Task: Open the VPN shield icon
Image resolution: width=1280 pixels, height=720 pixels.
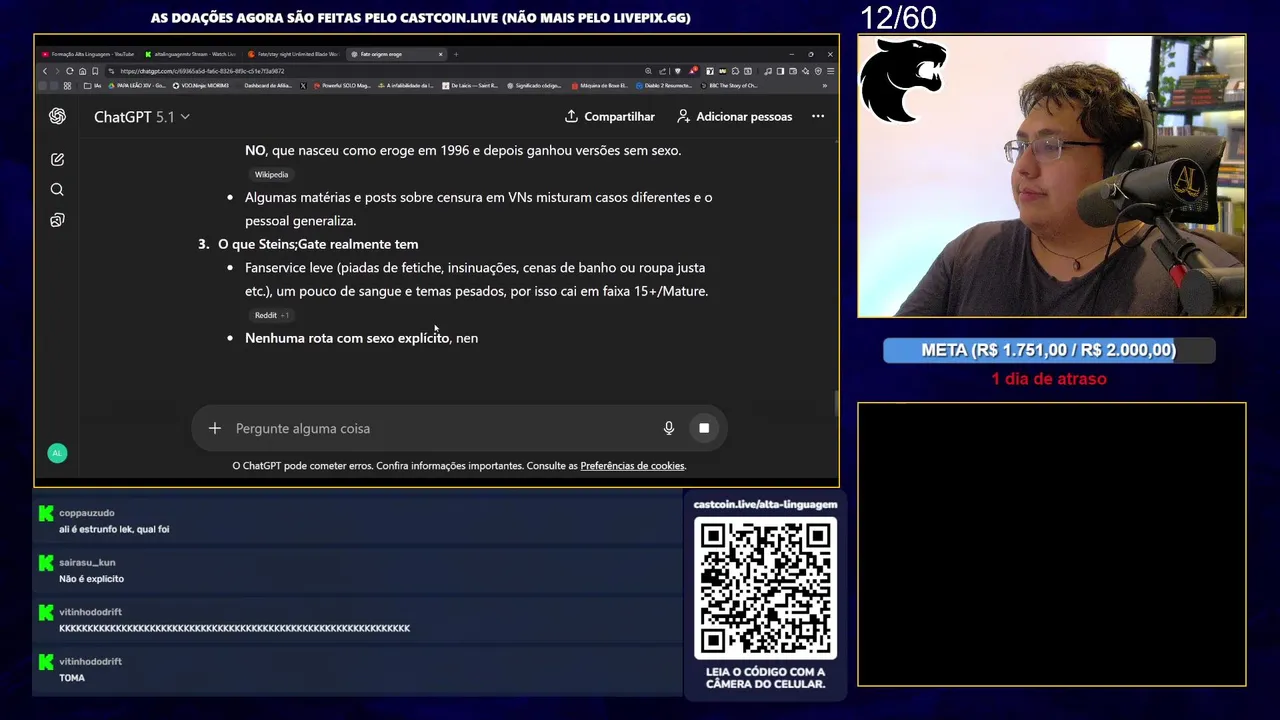Action: 818,71
